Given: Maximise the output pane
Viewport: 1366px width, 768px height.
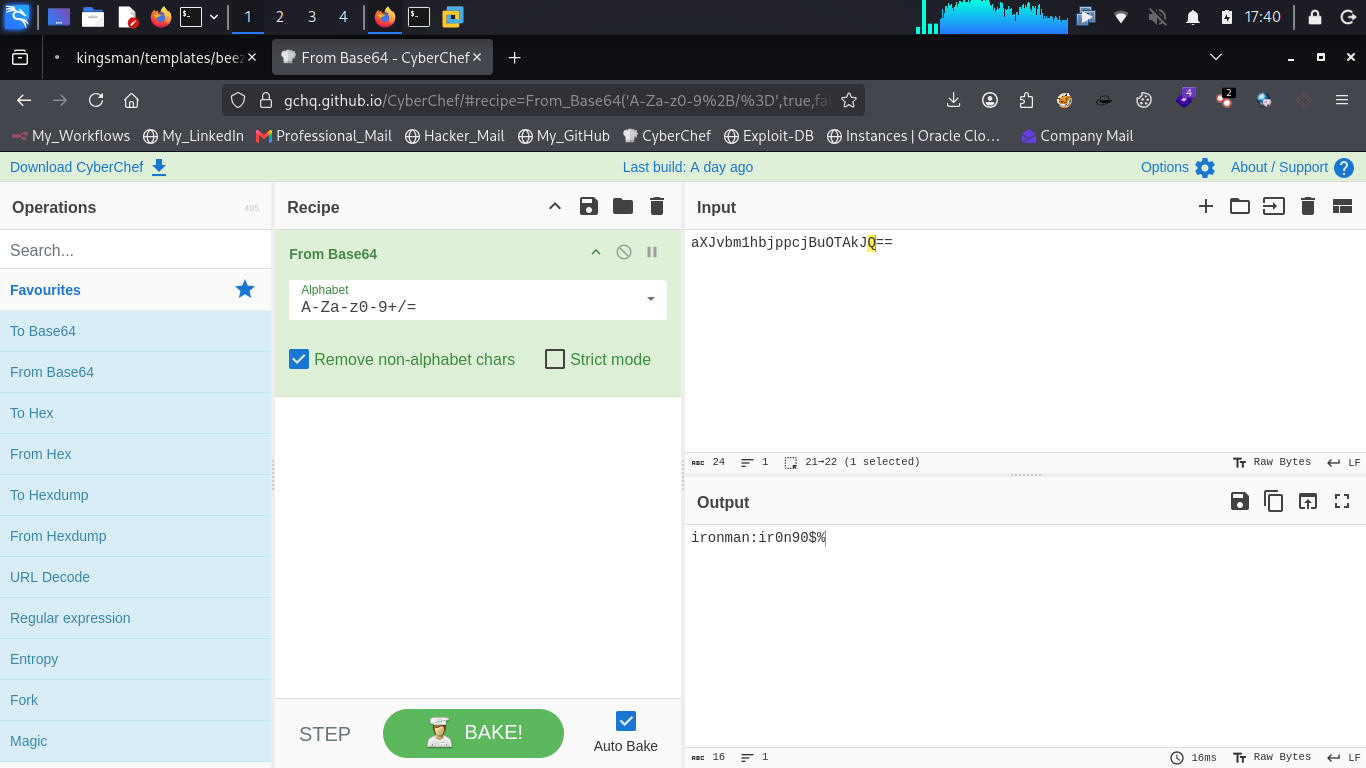Looking at the screenshot, I should [1342, 501].
